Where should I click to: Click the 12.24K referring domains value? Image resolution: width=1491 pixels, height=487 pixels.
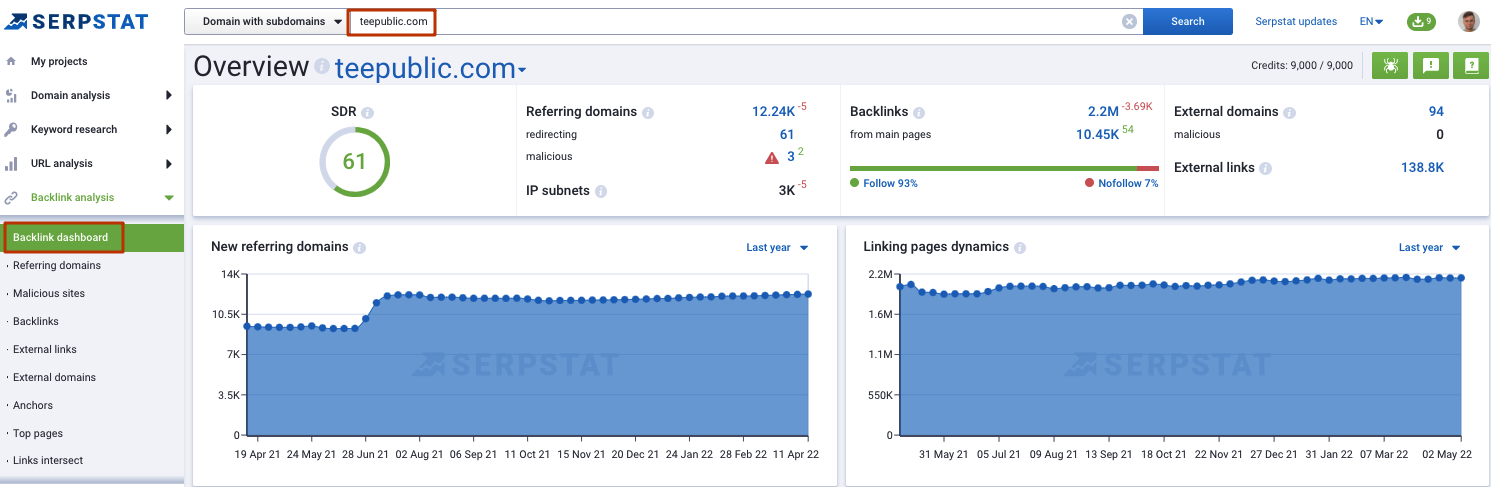pyautogui.click(x=774, y=112)
